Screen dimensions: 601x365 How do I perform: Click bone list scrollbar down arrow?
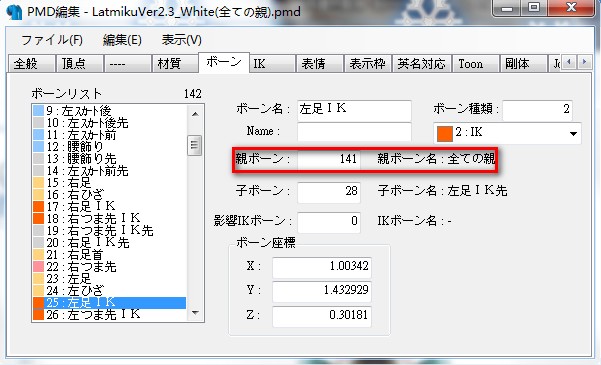coord(195,313)
